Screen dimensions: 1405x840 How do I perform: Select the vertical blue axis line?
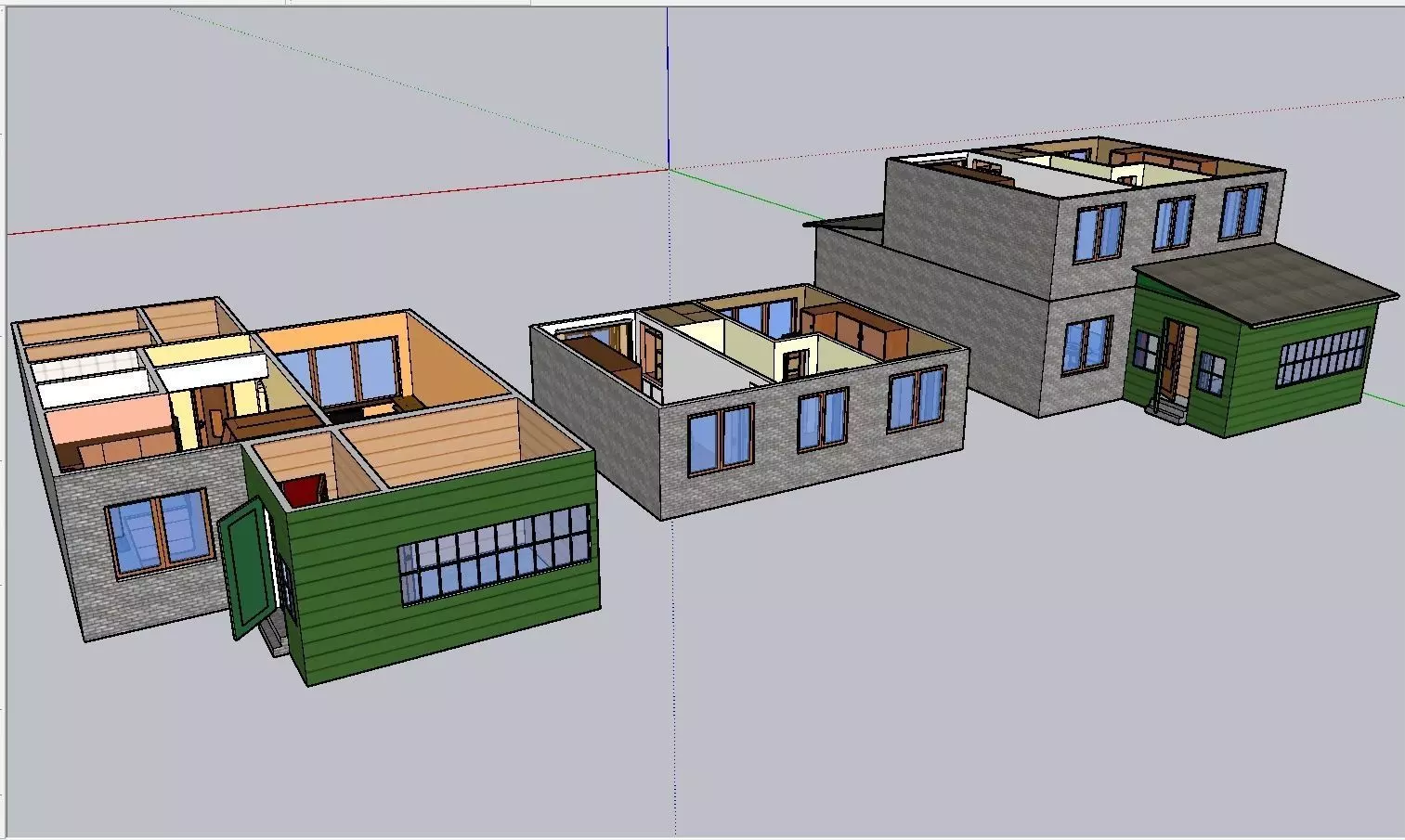coord(668,88)
